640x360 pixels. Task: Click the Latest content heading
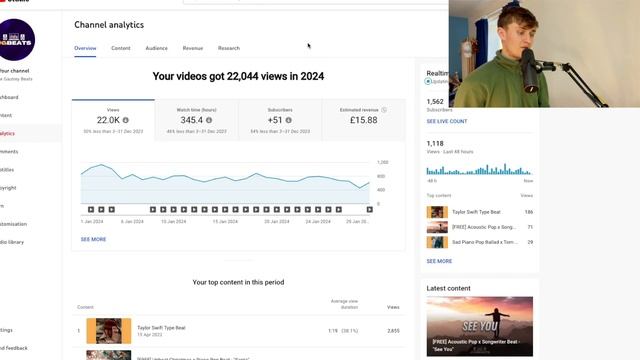[x=449, y=288]
